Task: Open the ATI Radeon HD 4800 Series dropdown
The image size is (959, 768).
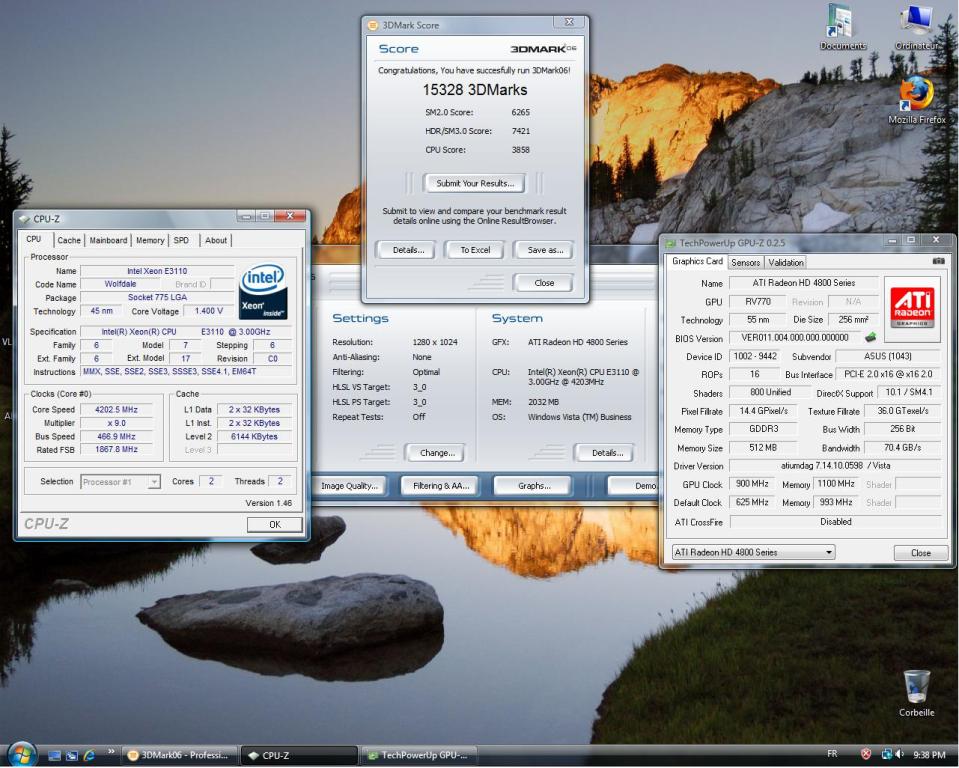Action: coord(753,552)
